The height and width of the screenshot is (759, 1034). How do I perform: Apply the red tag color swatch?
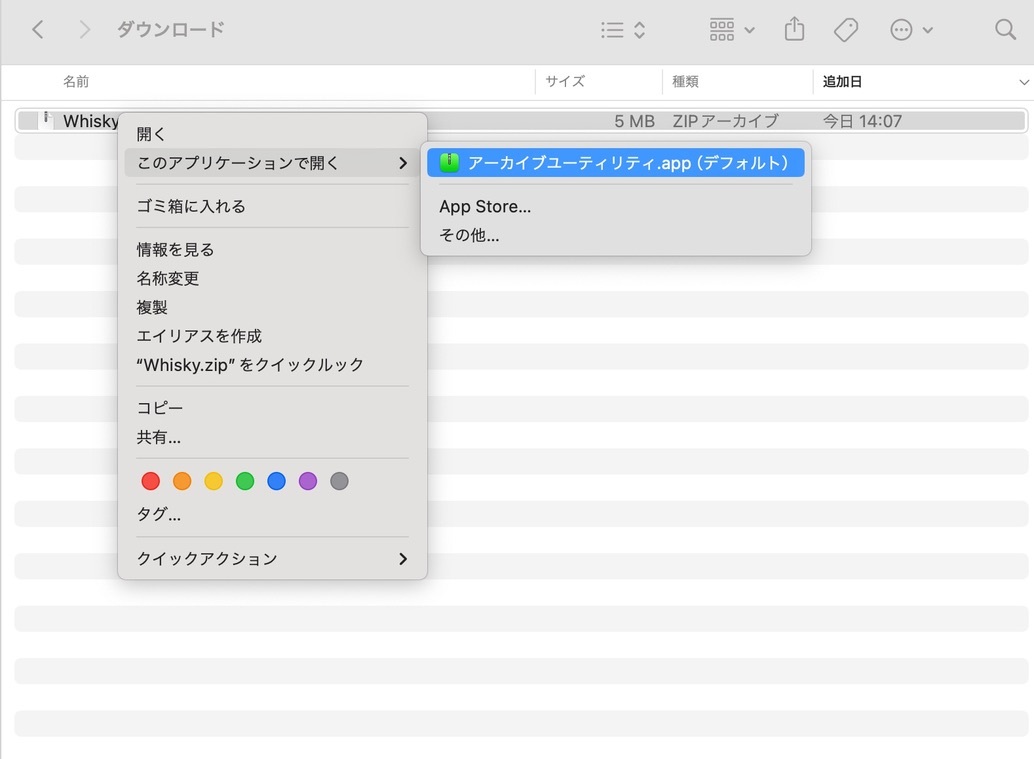pos(151,481)
